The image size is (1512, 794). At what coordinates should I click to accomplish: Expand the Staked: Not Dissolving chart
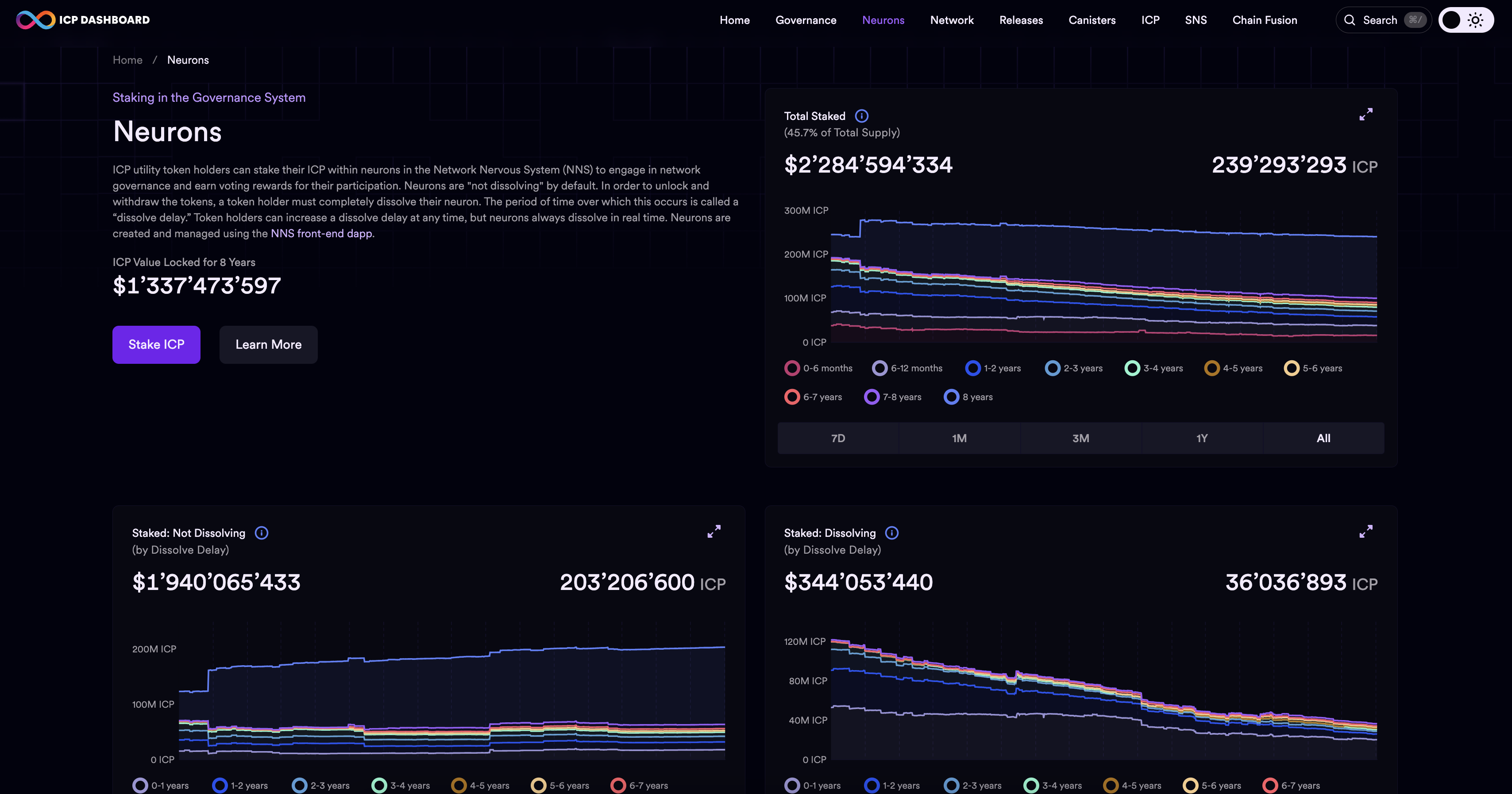click(714, 532)
